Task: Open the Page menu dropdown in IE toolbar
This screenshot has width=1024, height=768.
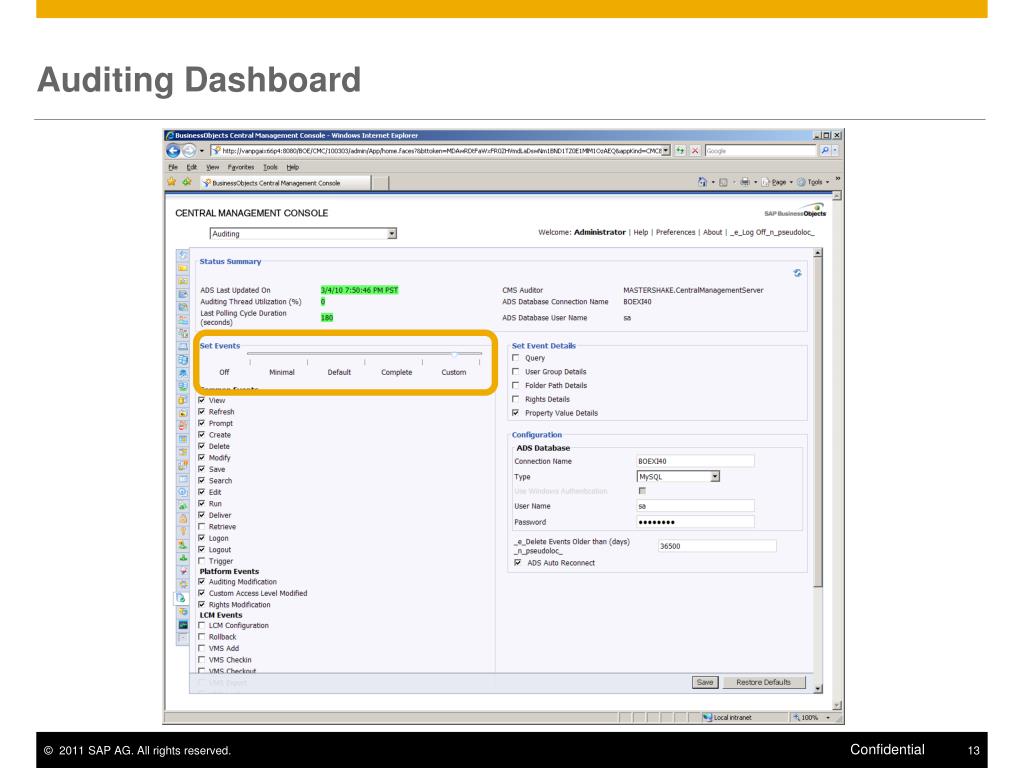Action: point(778,182)
